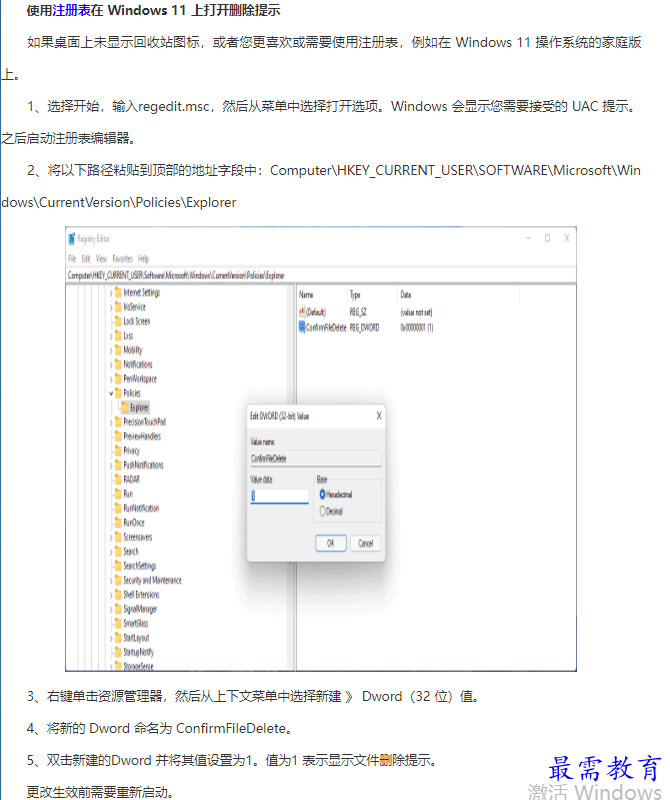Click the (Default) string value icon

click(302, 312)
